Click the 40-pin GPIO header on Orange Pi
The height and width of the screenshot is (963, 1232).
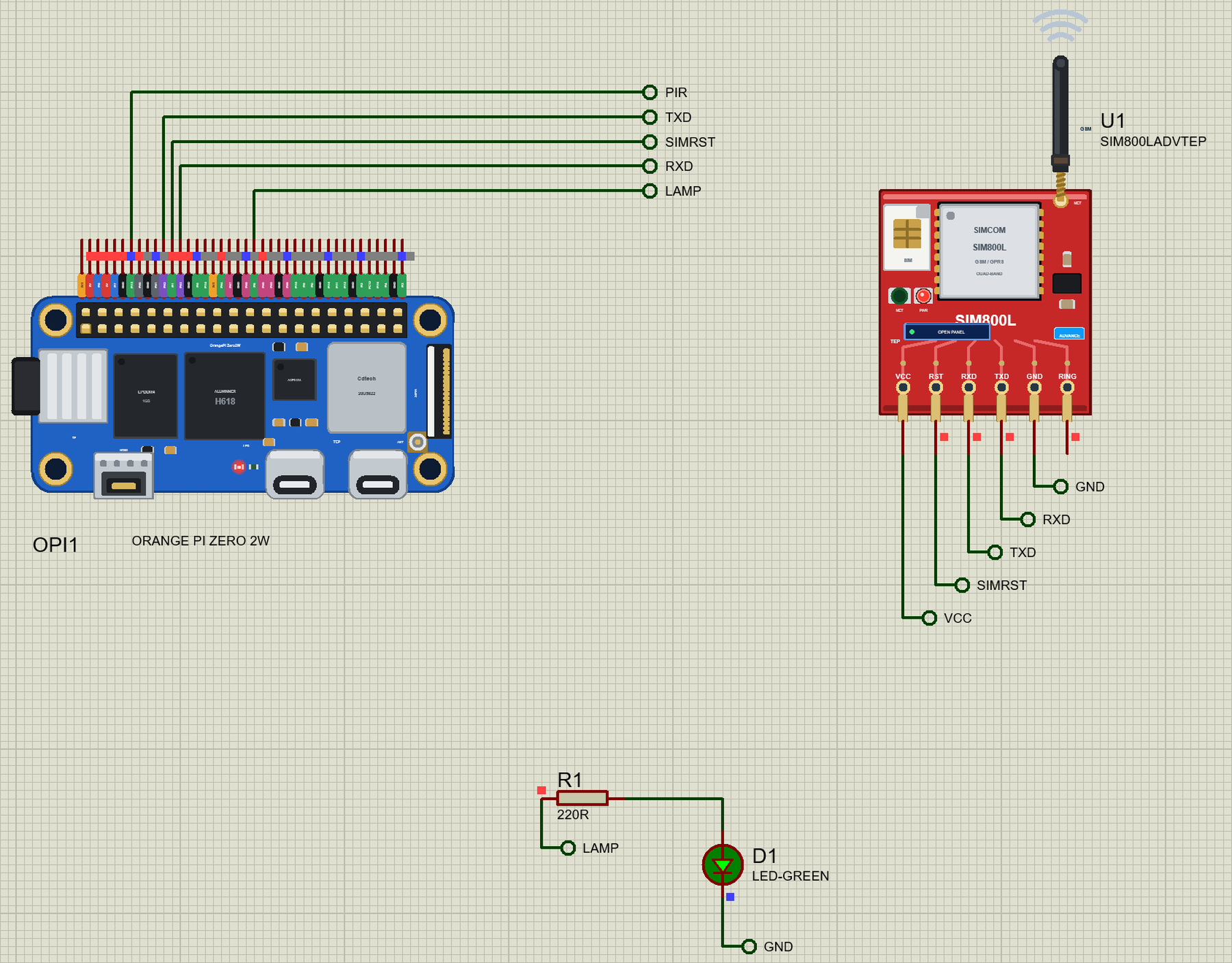pyautogui.click(x=242, y=320)
